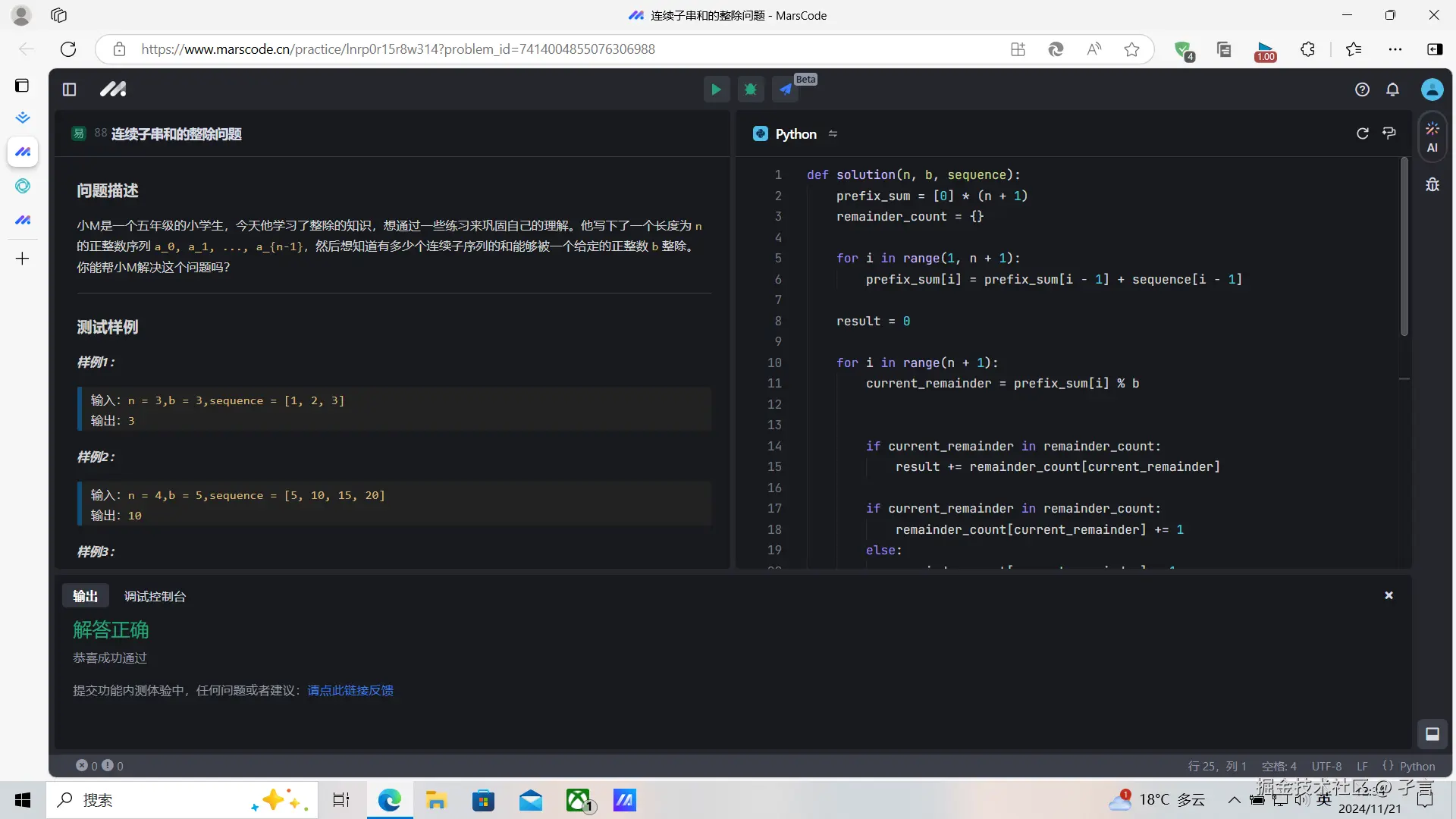Viewport: 1456px width, 819px height.
Task: Toggle the left sidebar panel layout
Action: (x=69, y=89)
